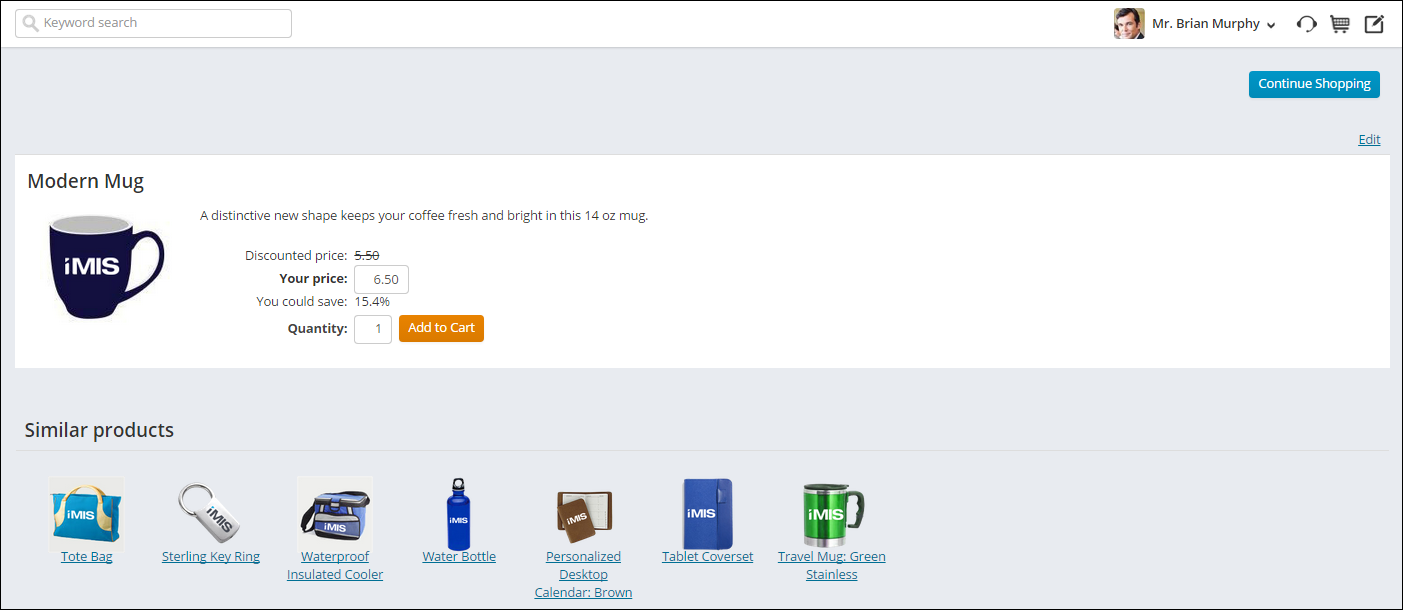Click the Your price input field
This screenshot has width=1403, height=610.
[x=382, y=280]
